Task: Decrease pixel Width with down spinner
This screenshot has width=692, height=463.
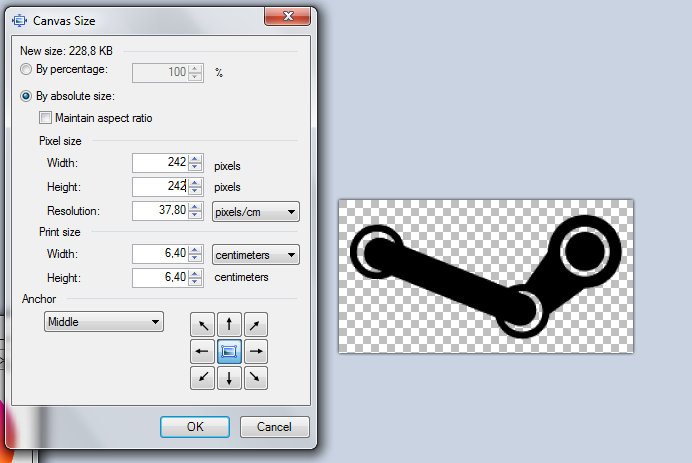Action: pos(195,167)
